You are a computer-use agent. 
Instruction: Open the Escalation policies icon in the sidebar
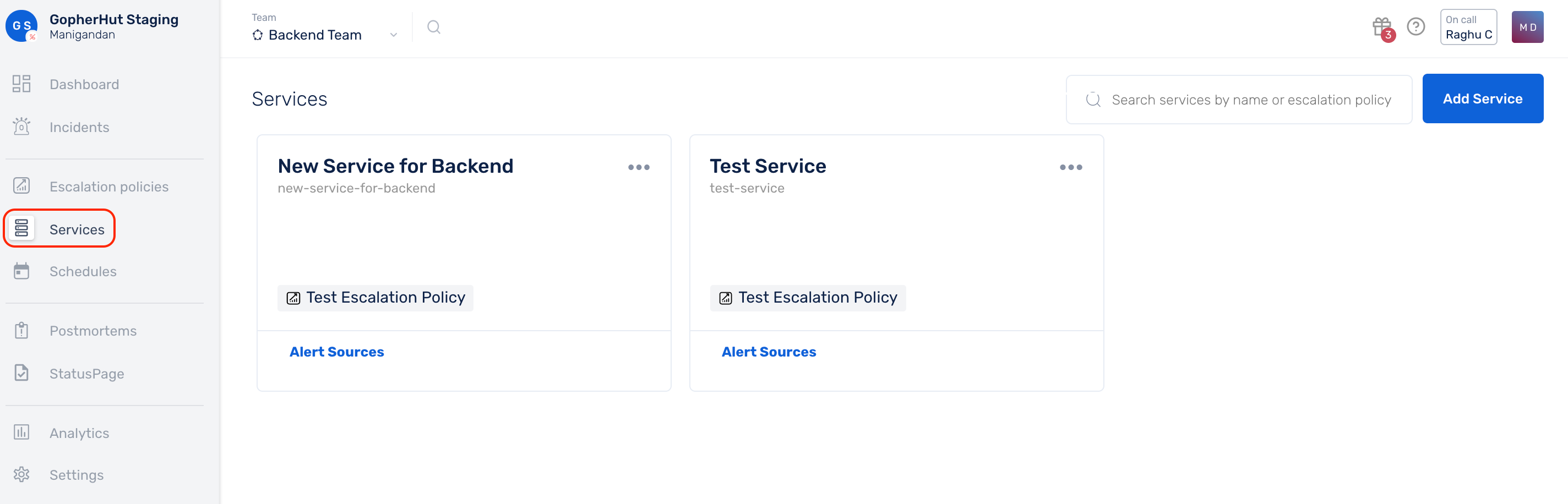coord(21,185)
